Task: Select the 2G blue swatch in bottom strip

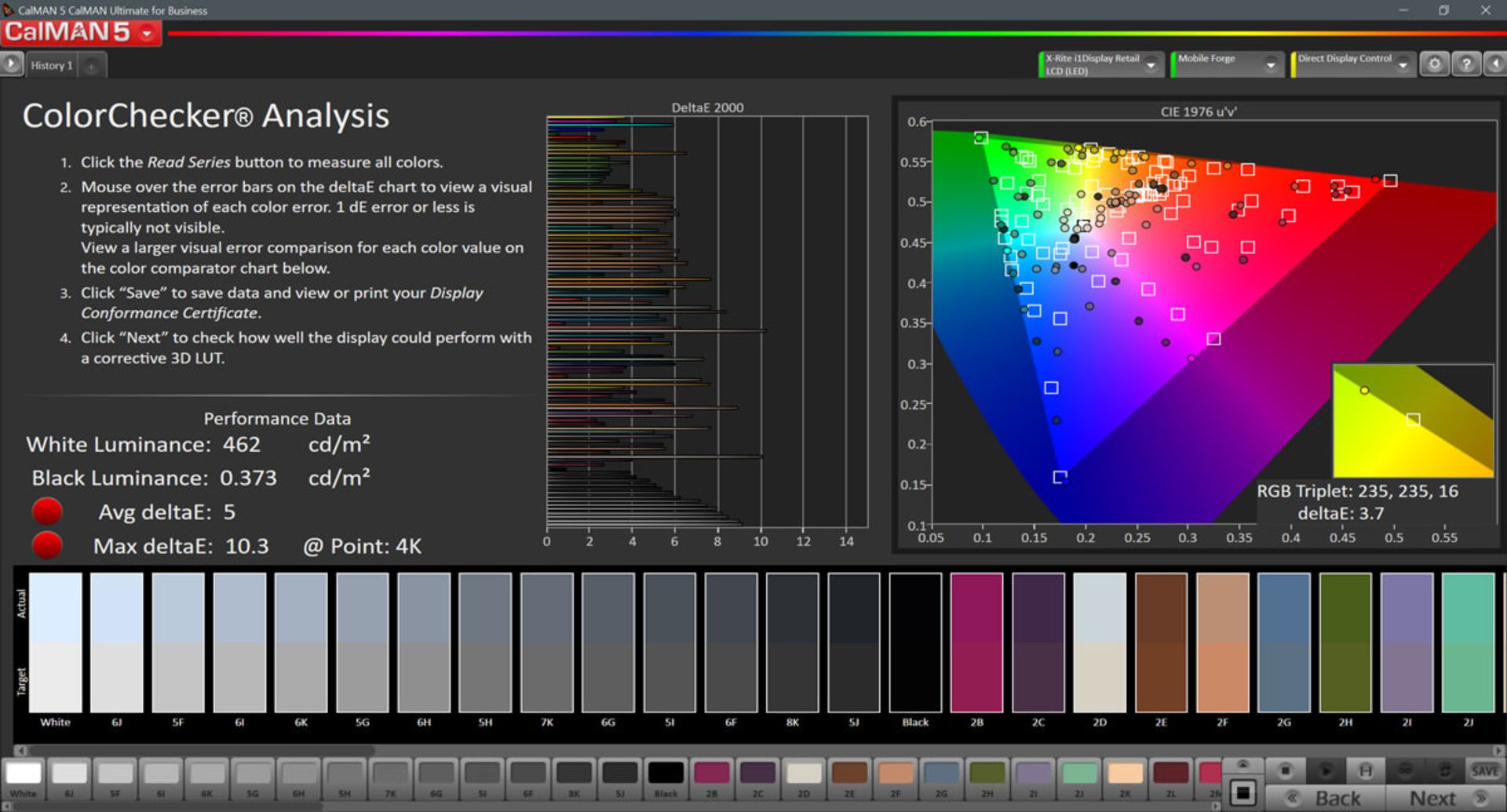Action: click(941, 778)
